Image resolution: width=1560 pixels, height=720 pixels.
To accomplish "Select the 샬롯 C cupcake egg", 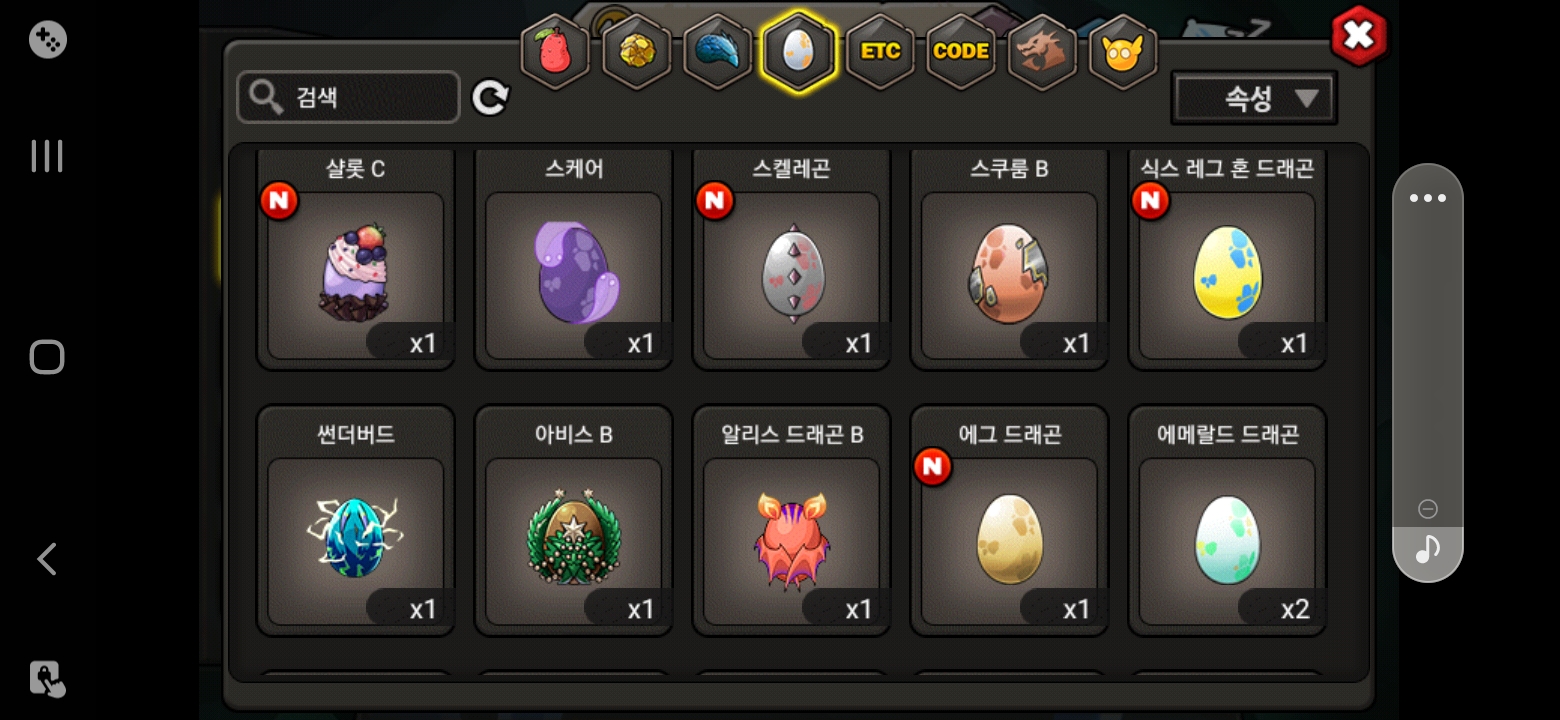I will pyautogui.click(x=356, y=260).
